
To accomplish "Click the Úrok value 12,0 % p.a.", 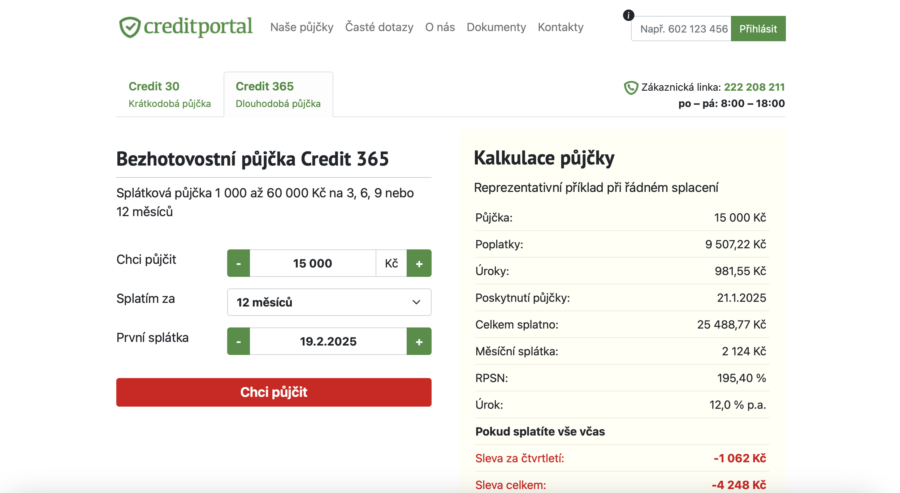I will pos(738,405).
